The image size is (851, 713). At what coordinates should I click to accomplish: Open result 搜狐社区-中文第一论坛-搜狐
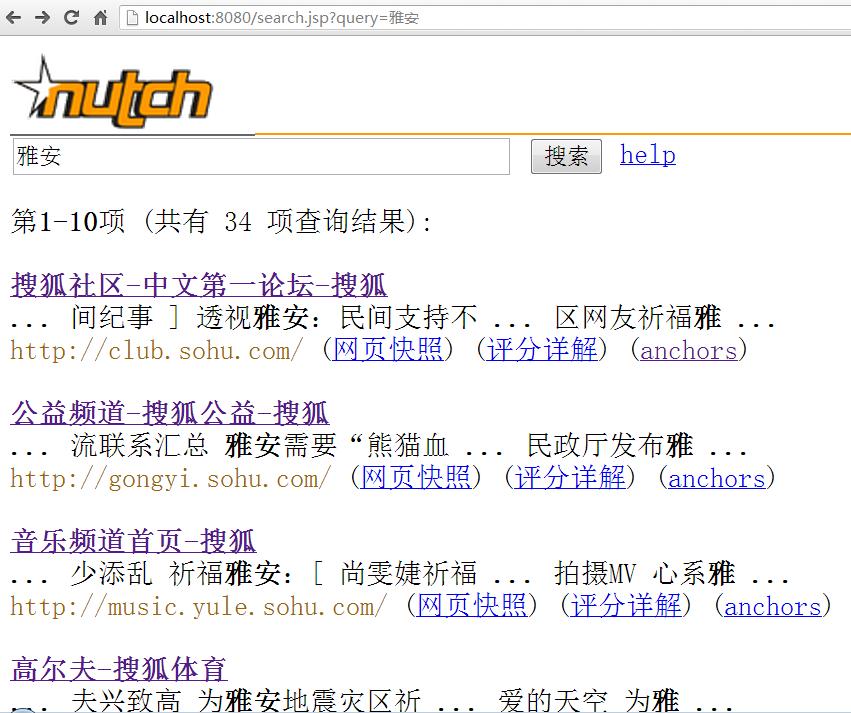pos(199,284)
